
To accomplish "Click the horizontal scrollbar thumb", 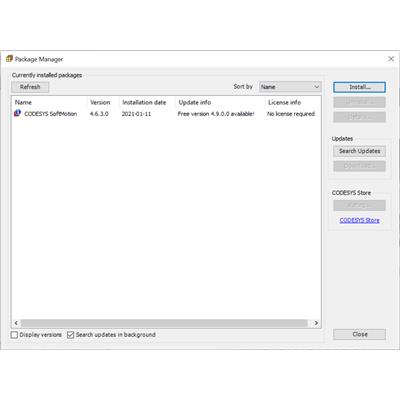I will [x=164, y=323].
